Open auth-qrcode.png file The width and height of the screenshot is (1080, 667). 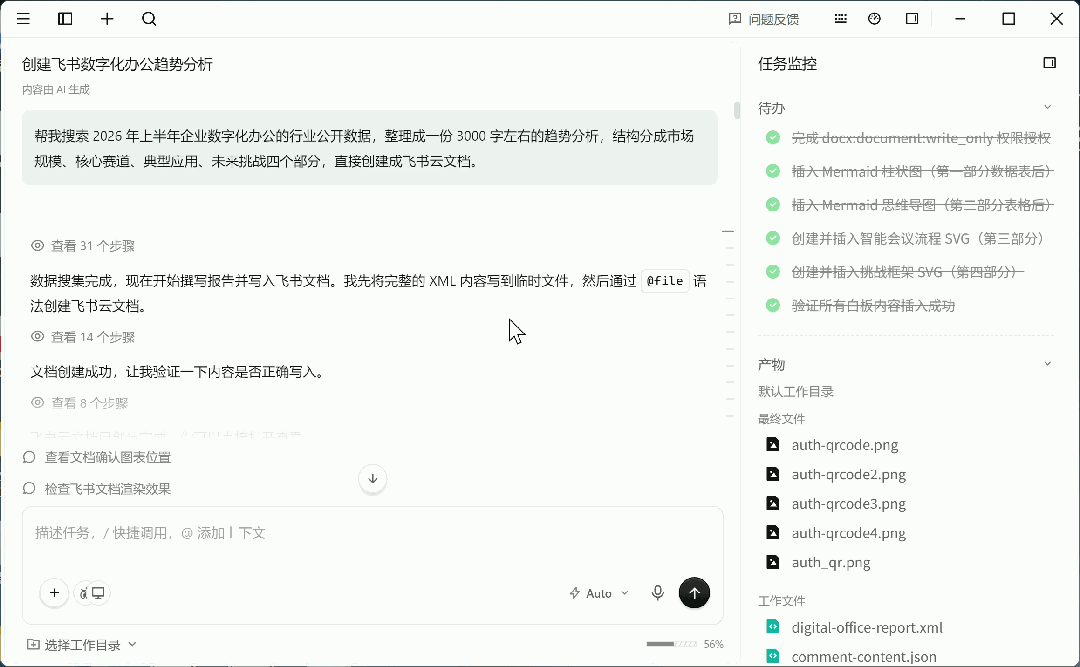click(x=844, y=444)
